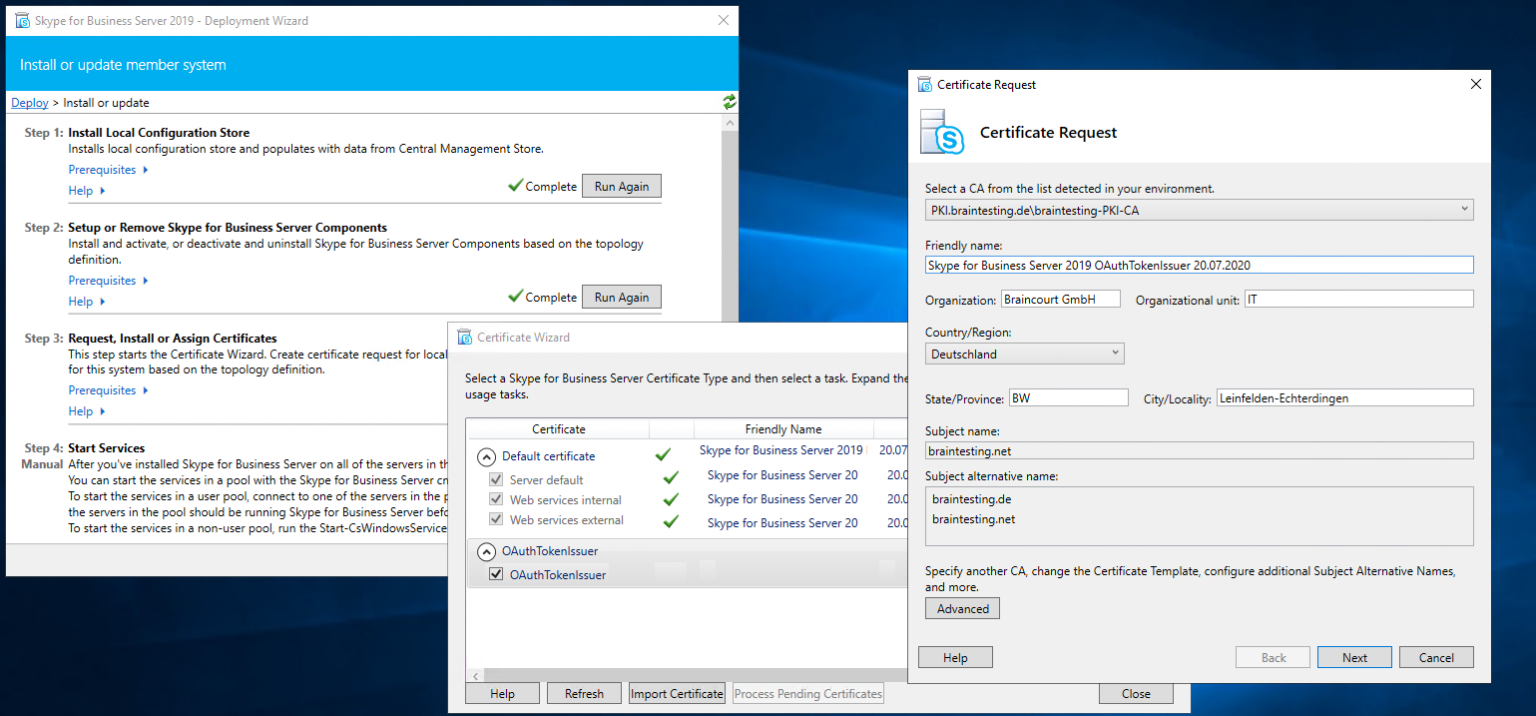
Task: Click the Friendly name text field
Action: pos(1198,265)
